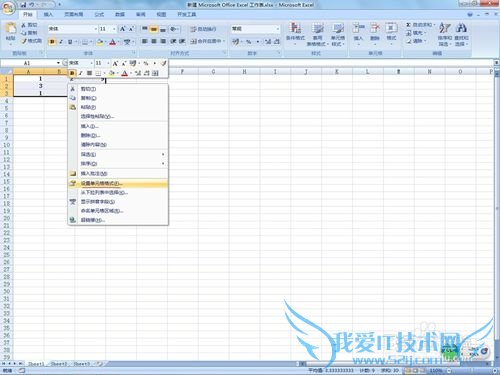Click mini toolbar font color red A

125,73
